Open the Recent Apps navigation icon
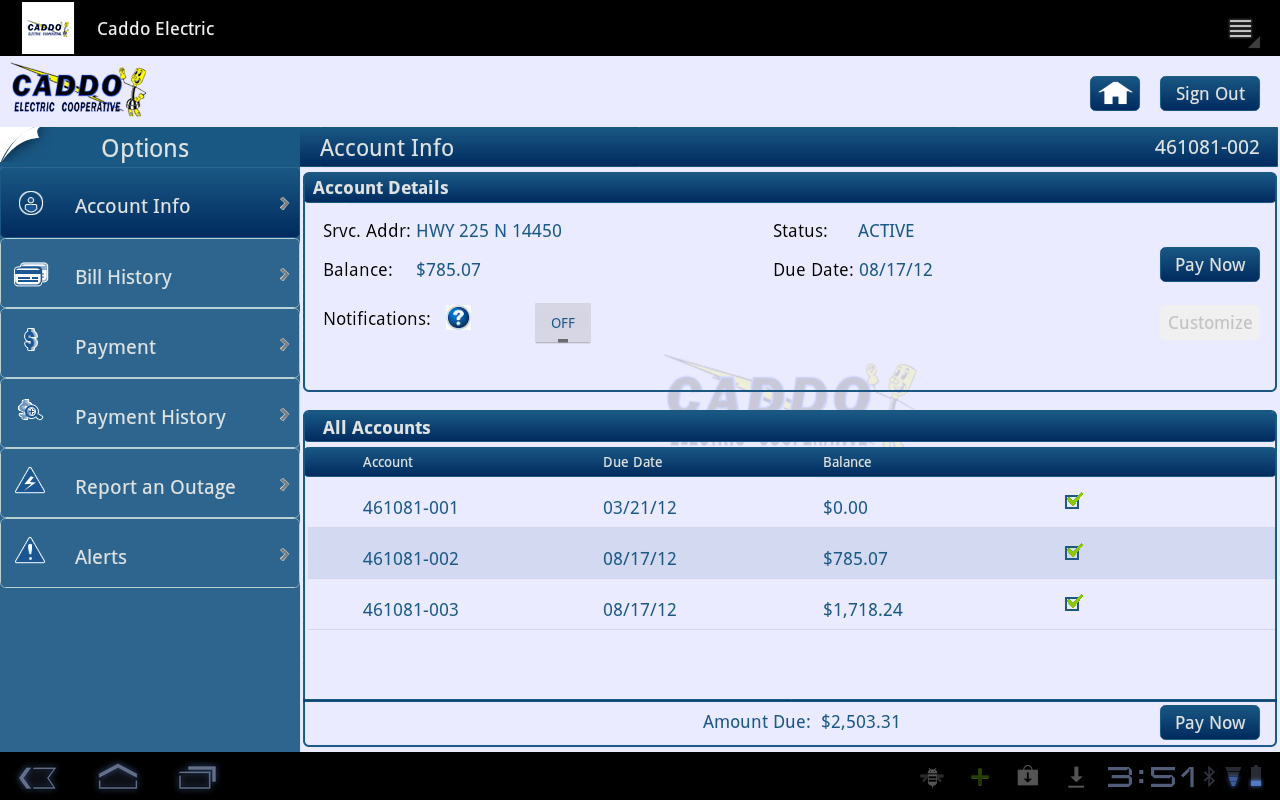 click(x=197, y=777)
